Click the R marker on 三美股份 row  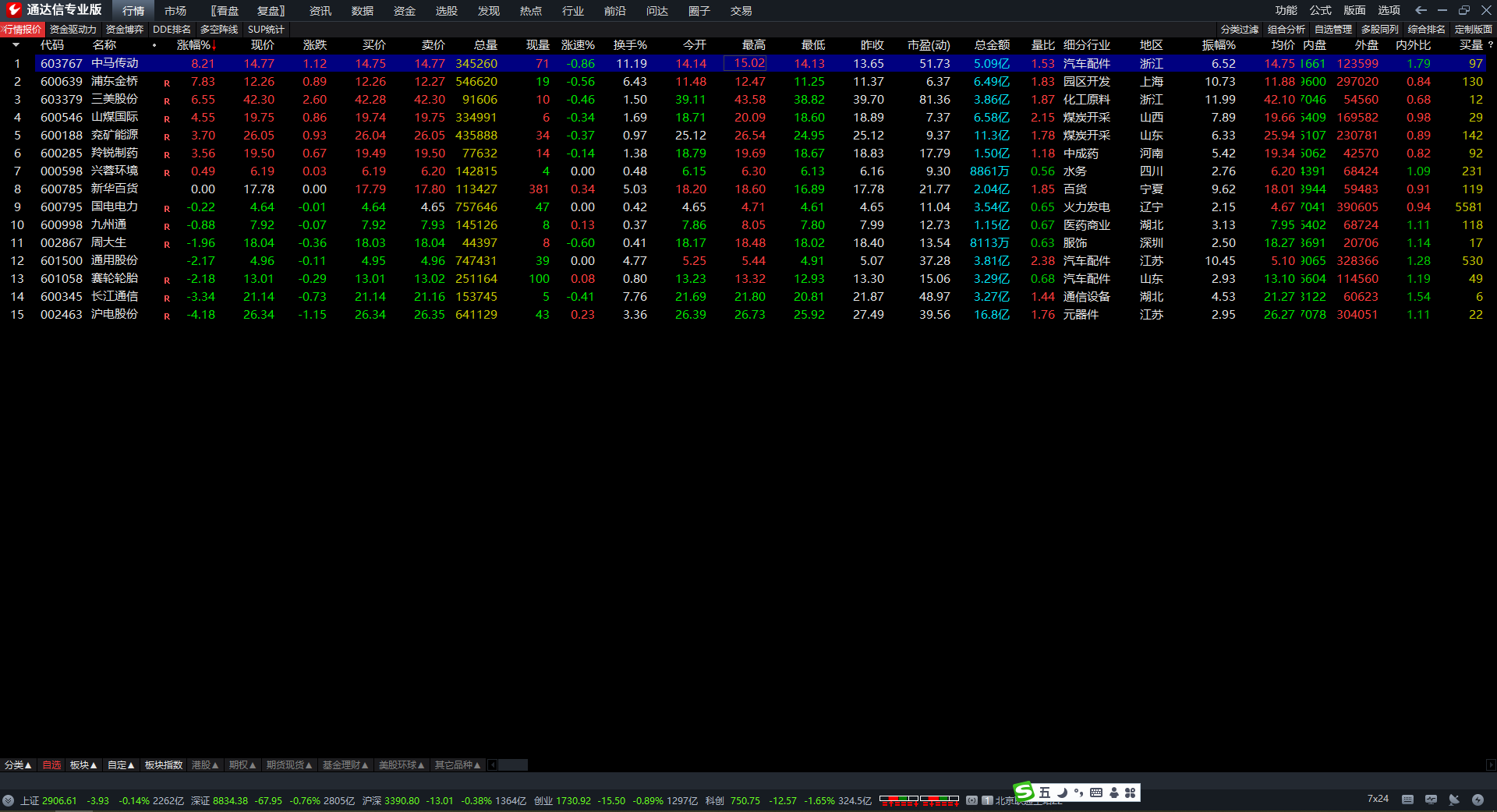pos(167,101)
